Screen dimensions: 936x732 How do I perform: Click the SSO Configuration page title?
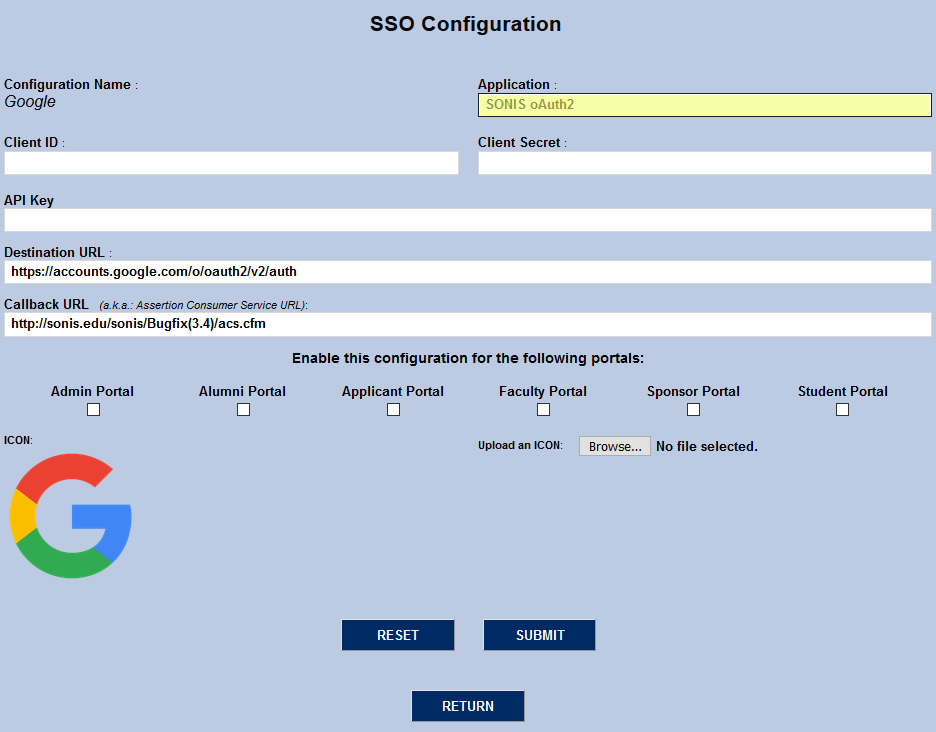pyautogui.click(x=466, y=23)
